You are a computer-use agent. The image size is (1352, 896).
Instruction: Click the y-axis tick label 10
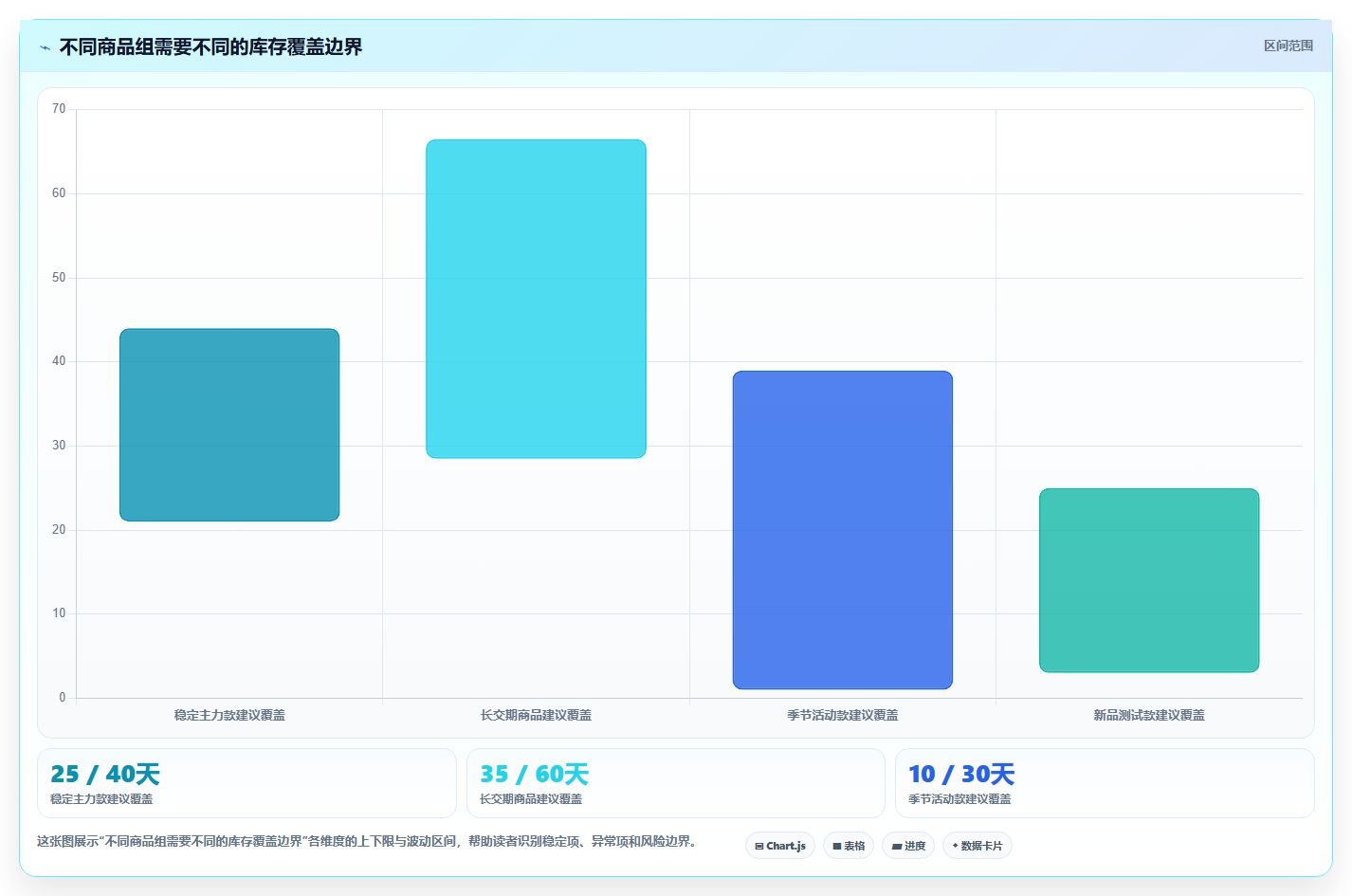tap(59, 613)
